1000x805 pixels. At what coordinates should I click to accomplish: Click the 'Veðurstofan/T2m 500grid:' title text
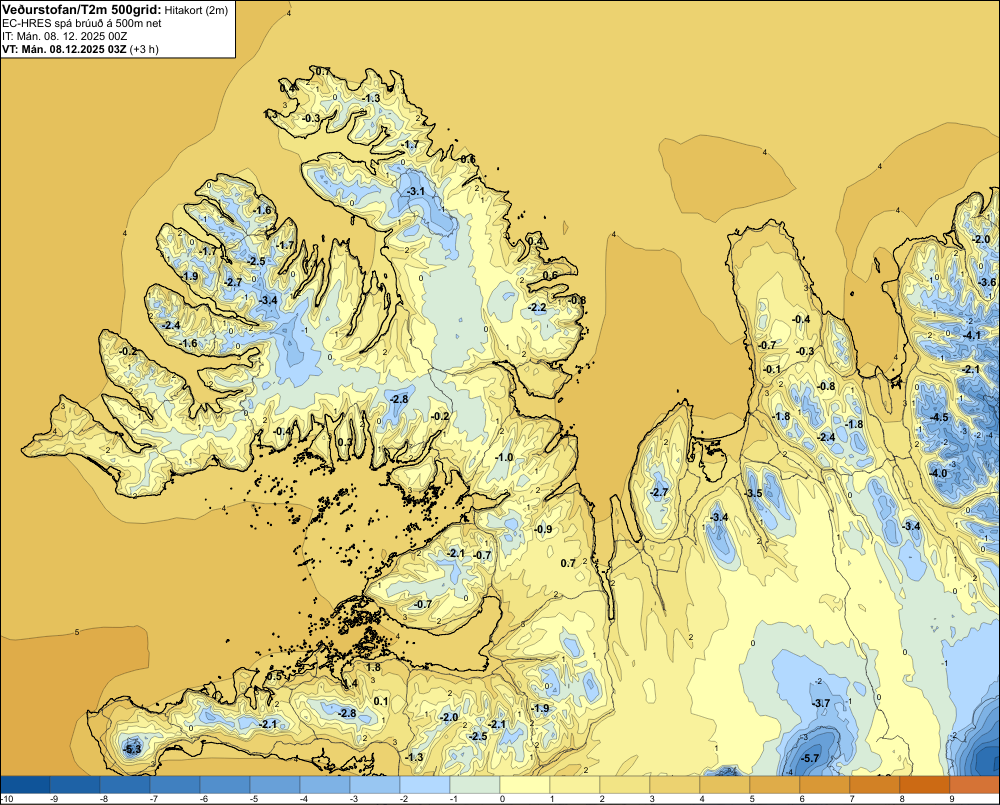point(82,10)
